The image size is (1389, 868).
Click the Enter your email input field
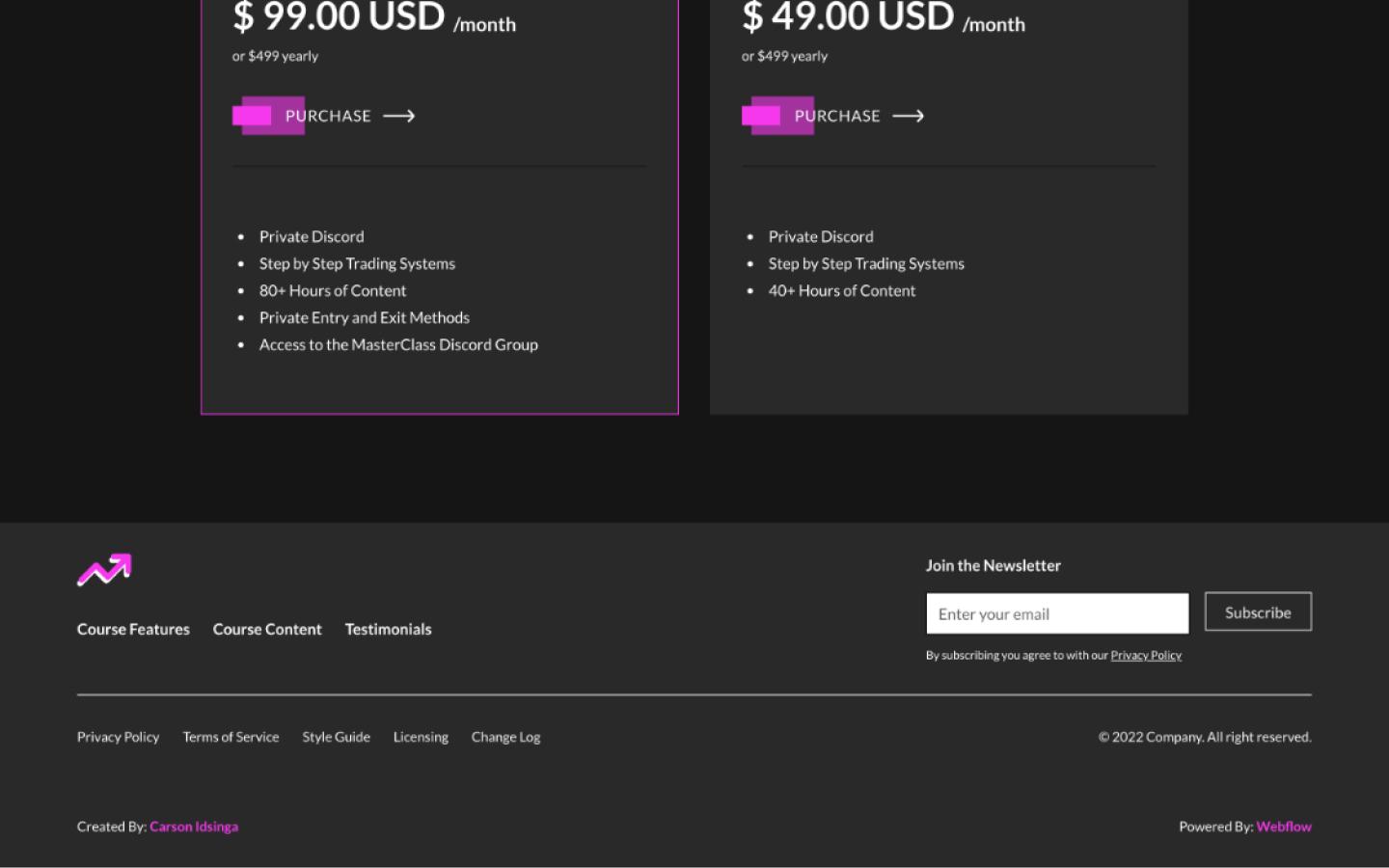(1057, 613)
